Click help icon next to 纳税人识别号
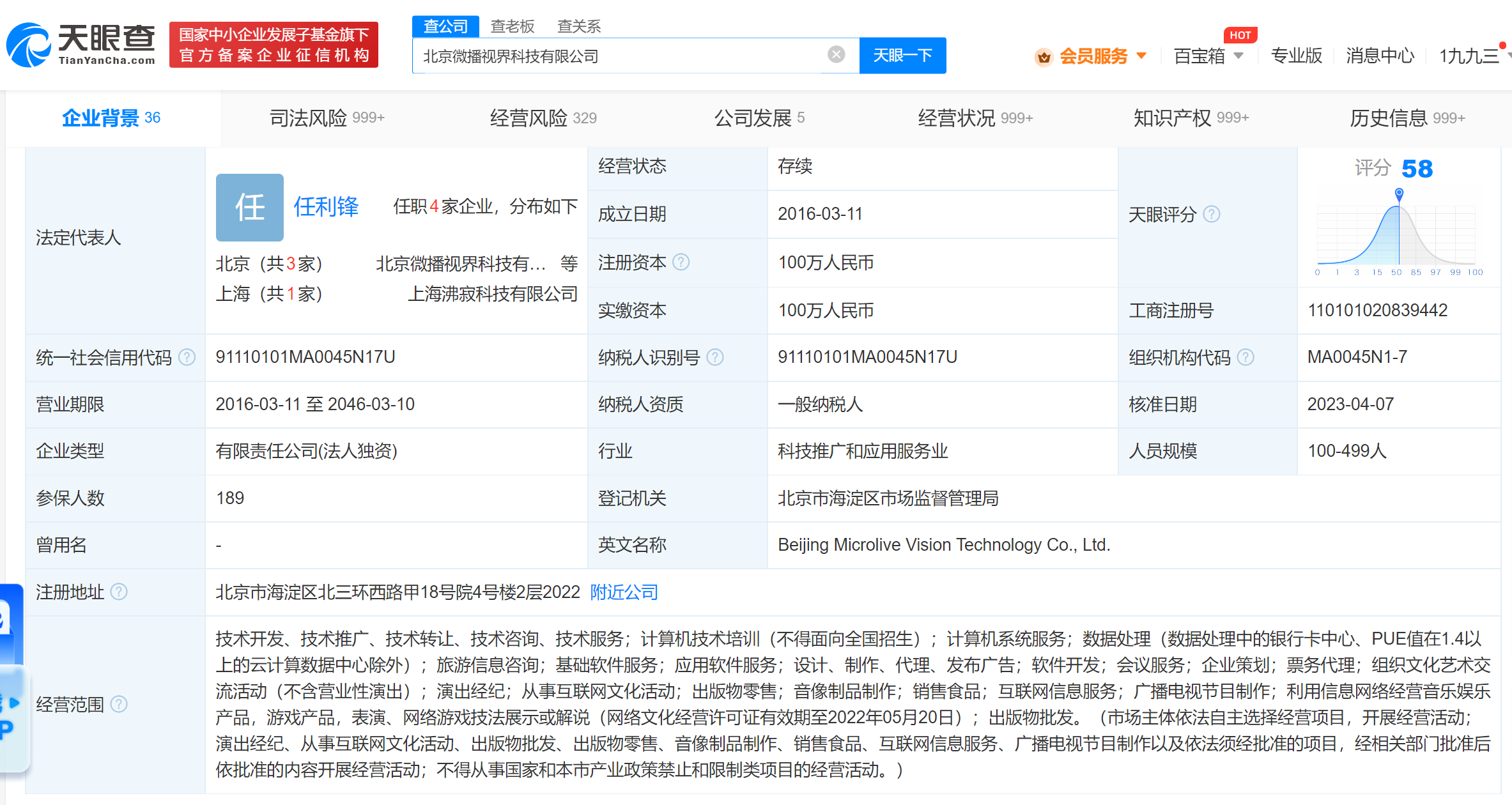 pyautogui.click(x=715, y=357)
